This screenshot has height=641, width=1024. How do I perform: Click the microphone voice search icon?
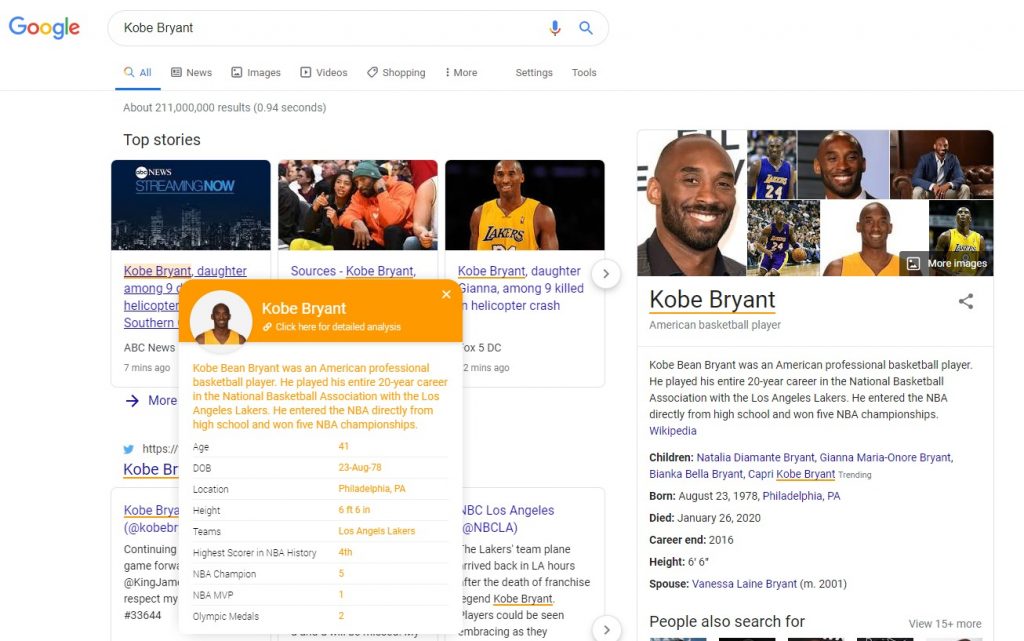554,28
